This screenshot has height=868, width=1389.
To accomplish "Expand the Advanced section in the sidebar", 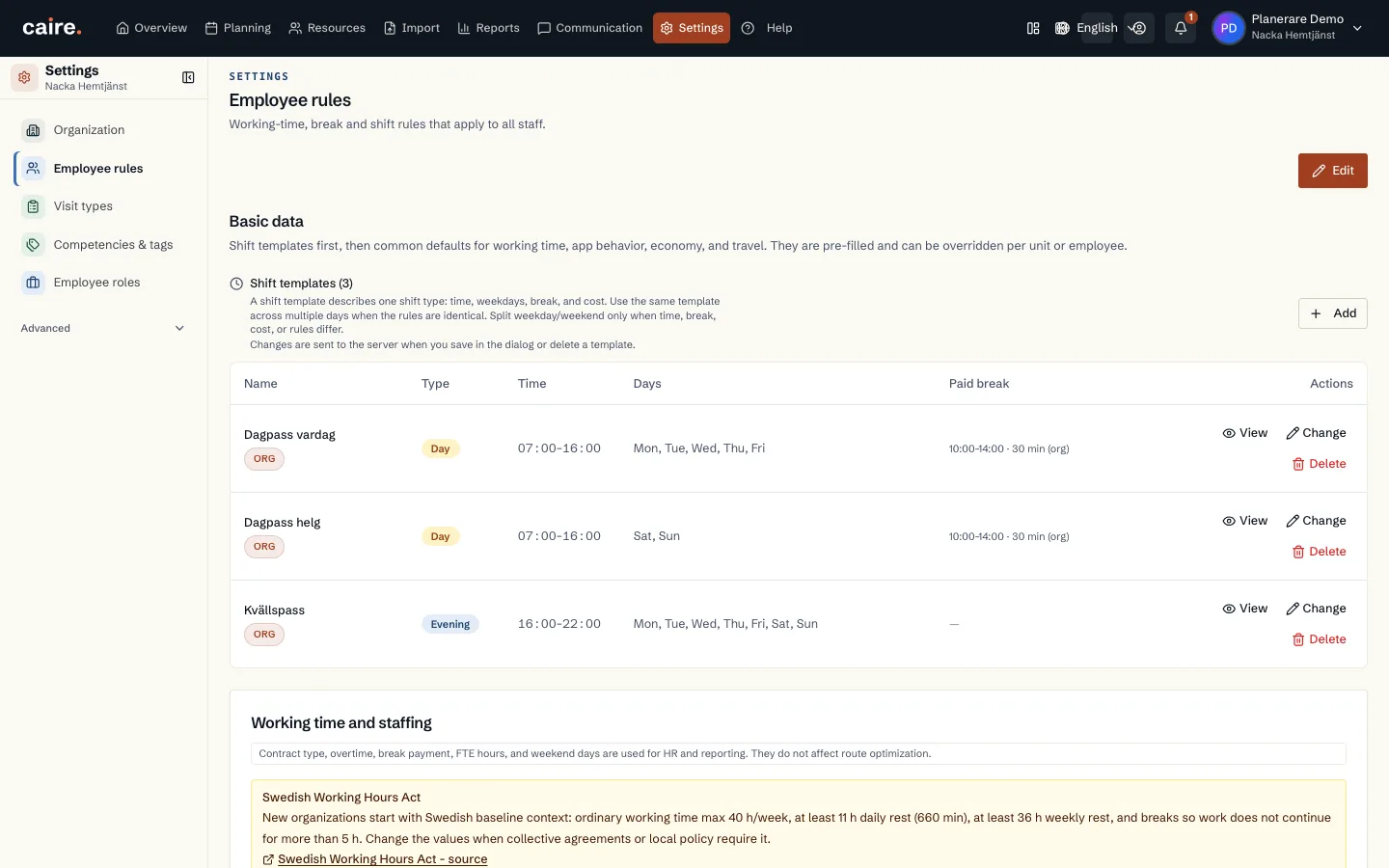I will [103, 328].
